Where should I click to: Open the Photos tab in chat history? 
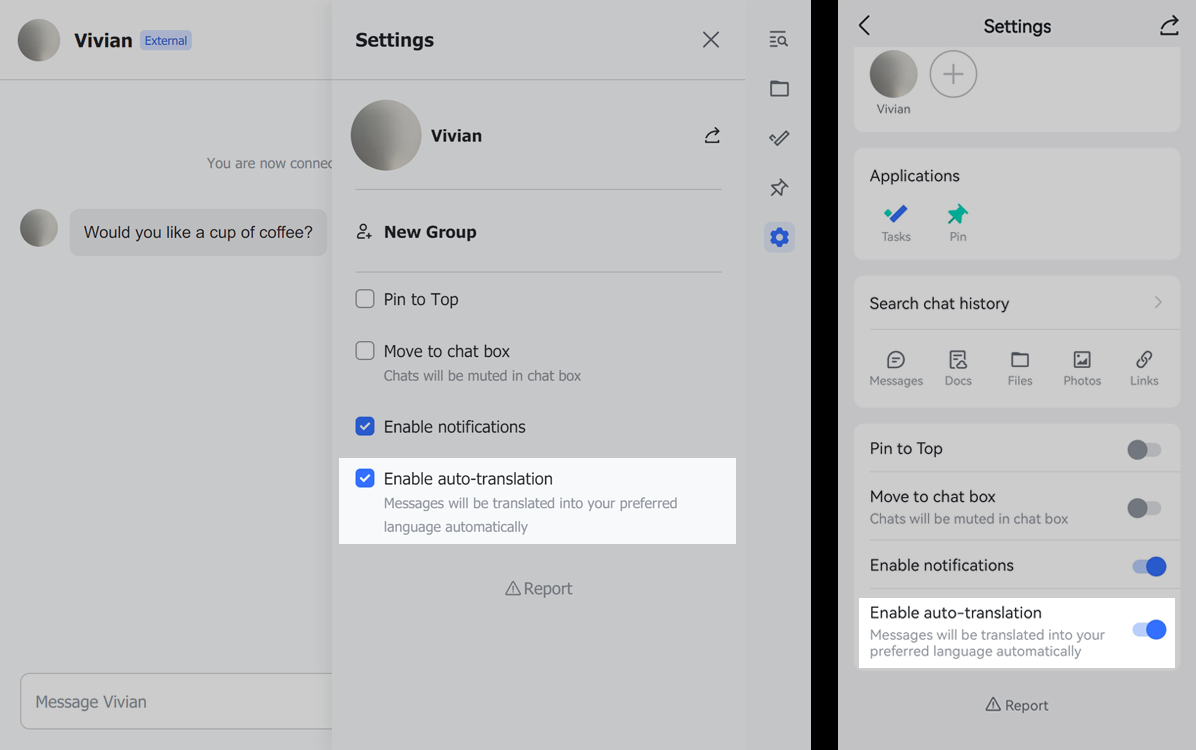pos(1082,367)
